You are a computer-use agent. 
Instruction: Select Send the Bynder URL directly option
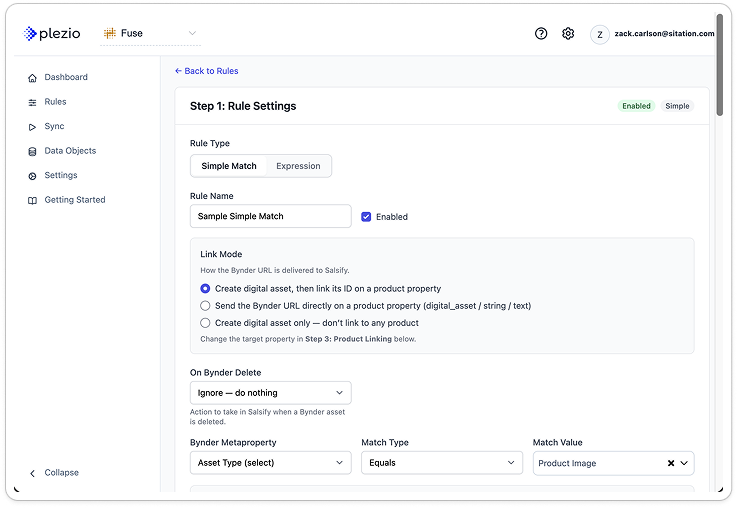click(x=205, y=306)
